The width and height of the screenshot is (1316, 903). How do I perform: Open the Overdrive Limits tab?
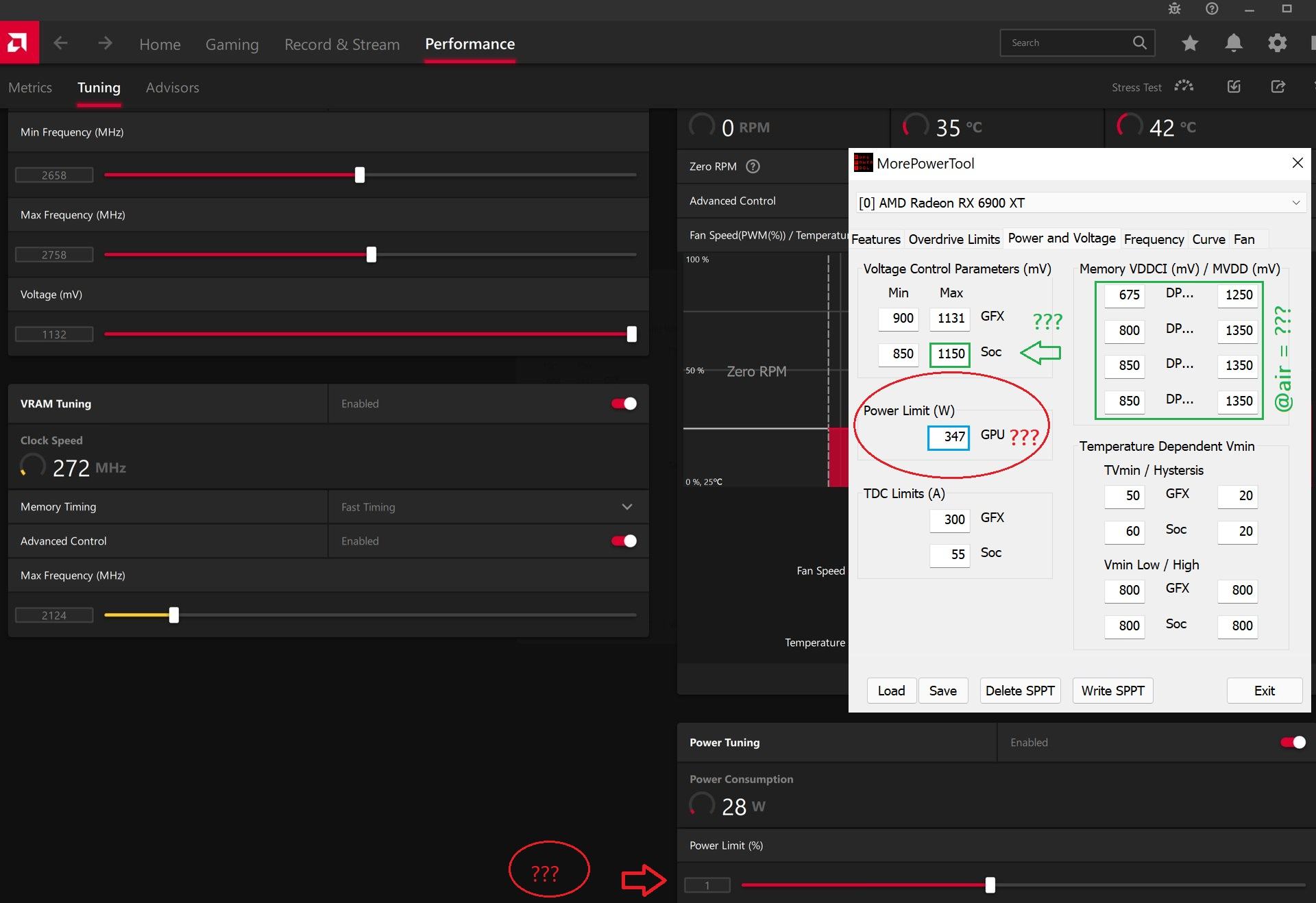[x=954, y=239]
